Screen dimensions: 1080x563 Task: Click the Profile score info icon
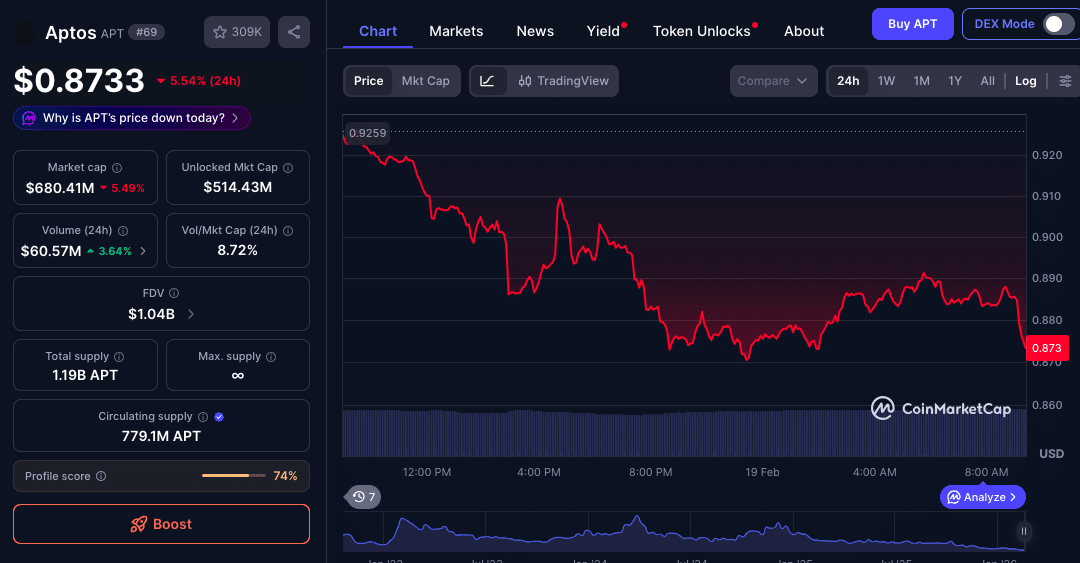[x=101, y=476]
